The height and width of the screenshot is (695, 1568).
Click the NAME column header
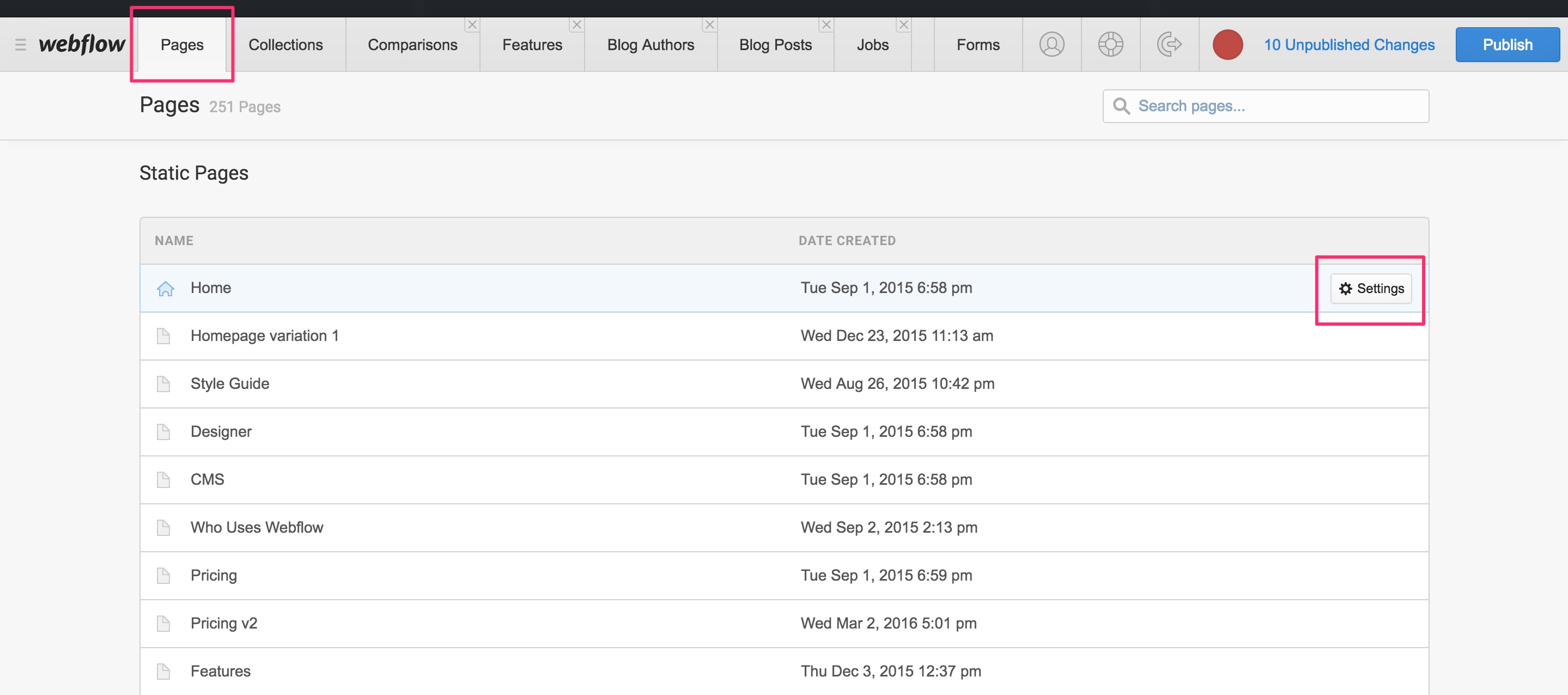pyautogui.click(x=174, y=240)
